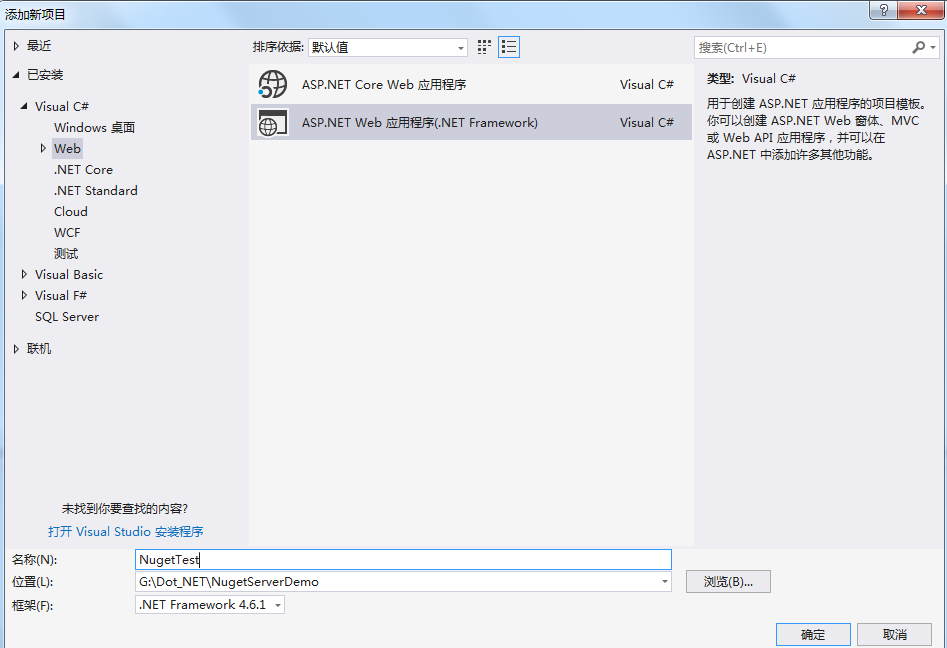Select the Visual Basic tree label

pos(69,275)
